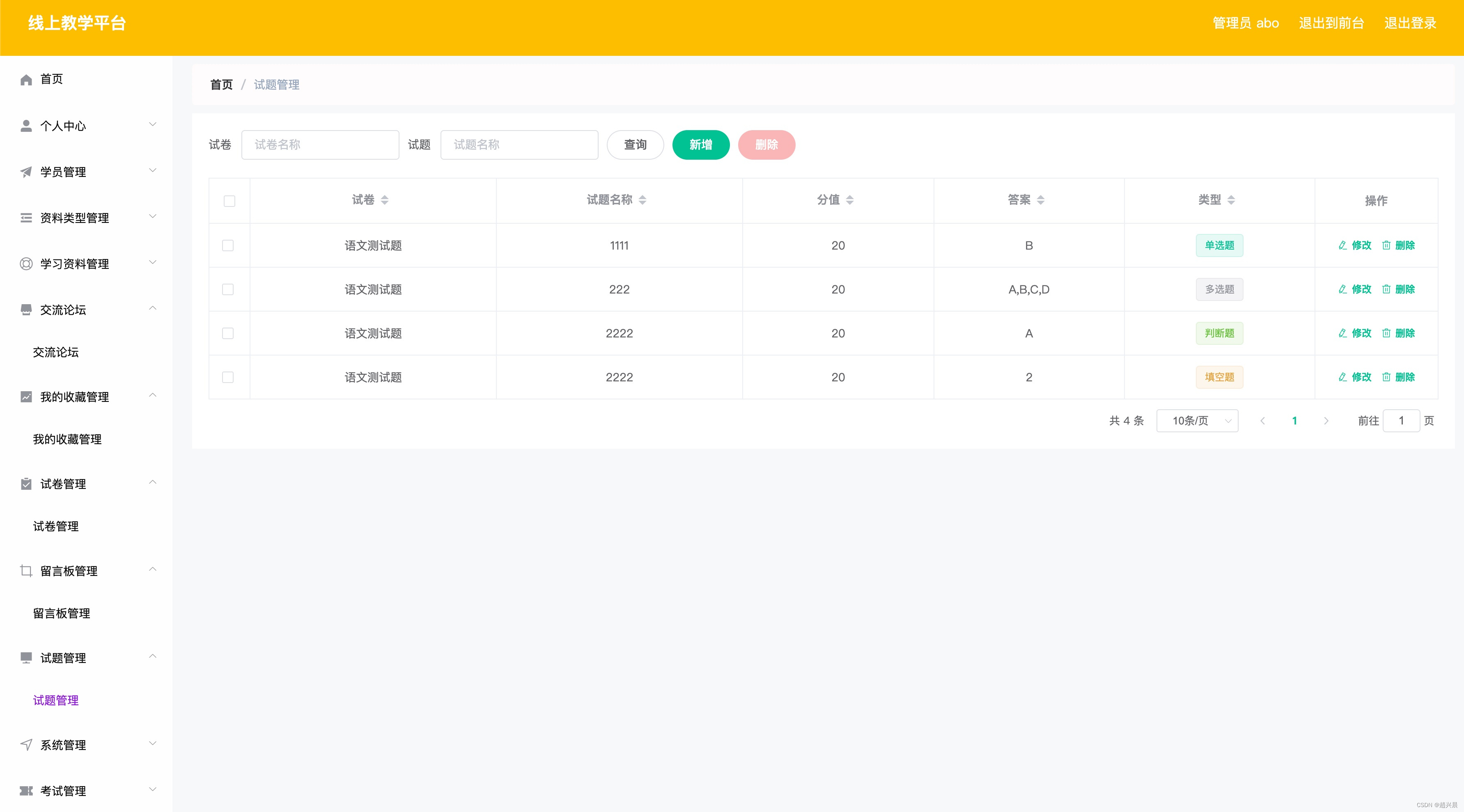Click 删除 in the 填空题 row
This screenshot has width=1464, height=812.
[1405, 377]
